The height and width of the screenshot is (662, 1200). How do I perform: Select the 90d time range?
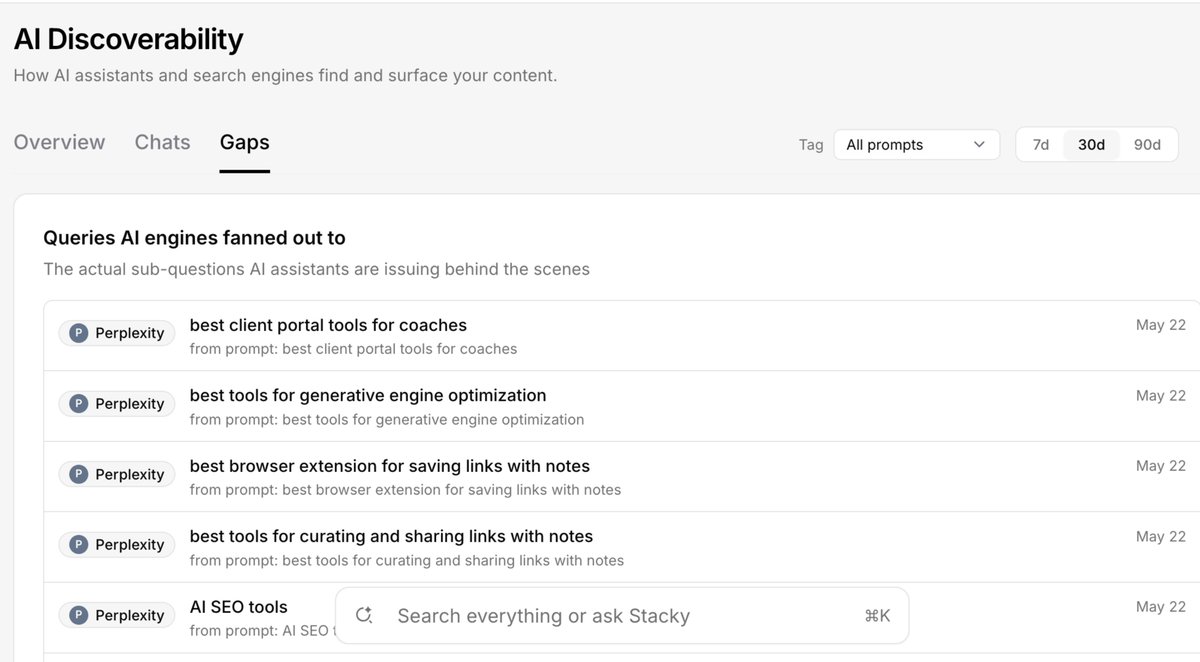click(1147, 145)
